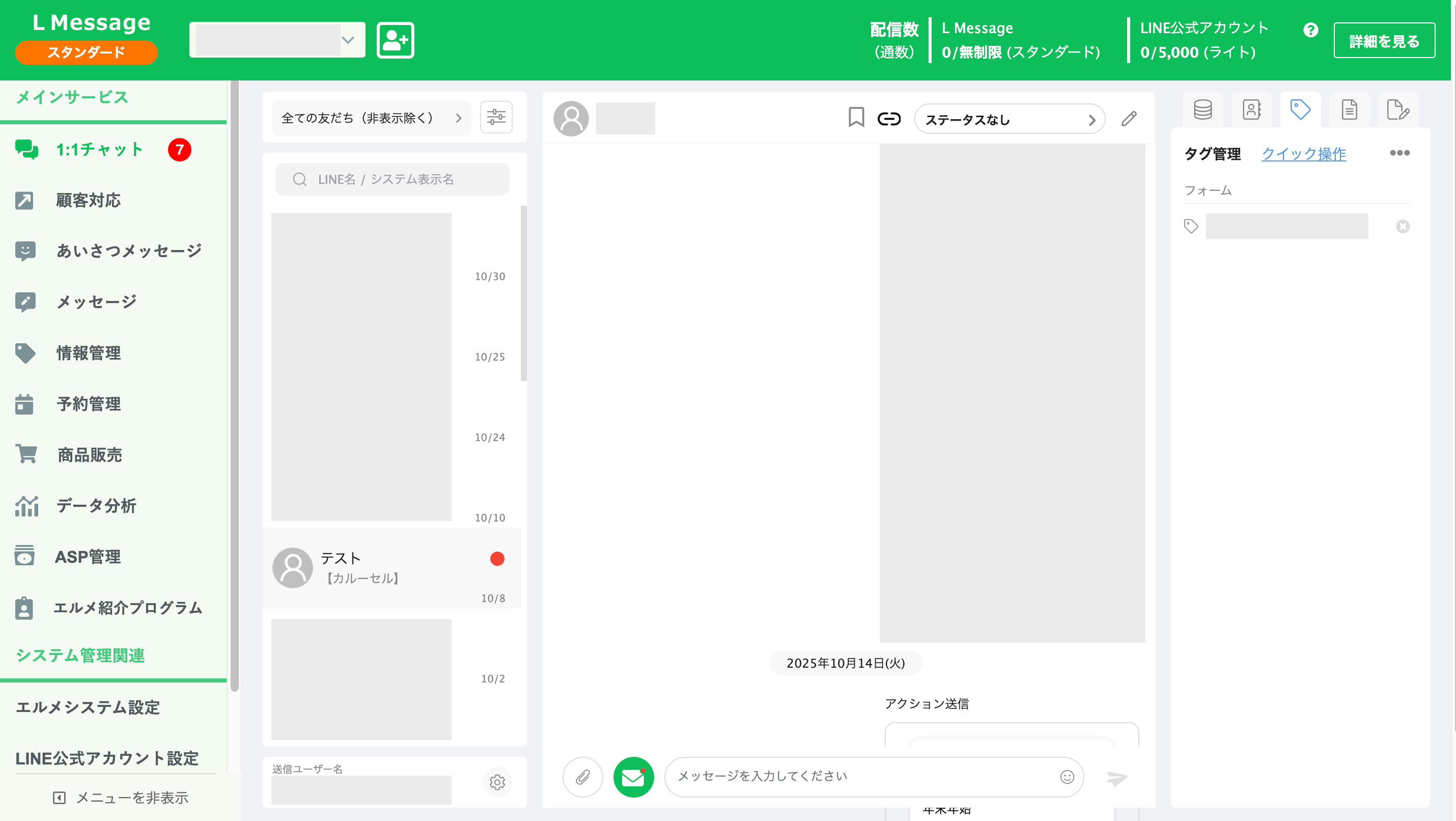Open the クイック操作 link

[1303, 154]
